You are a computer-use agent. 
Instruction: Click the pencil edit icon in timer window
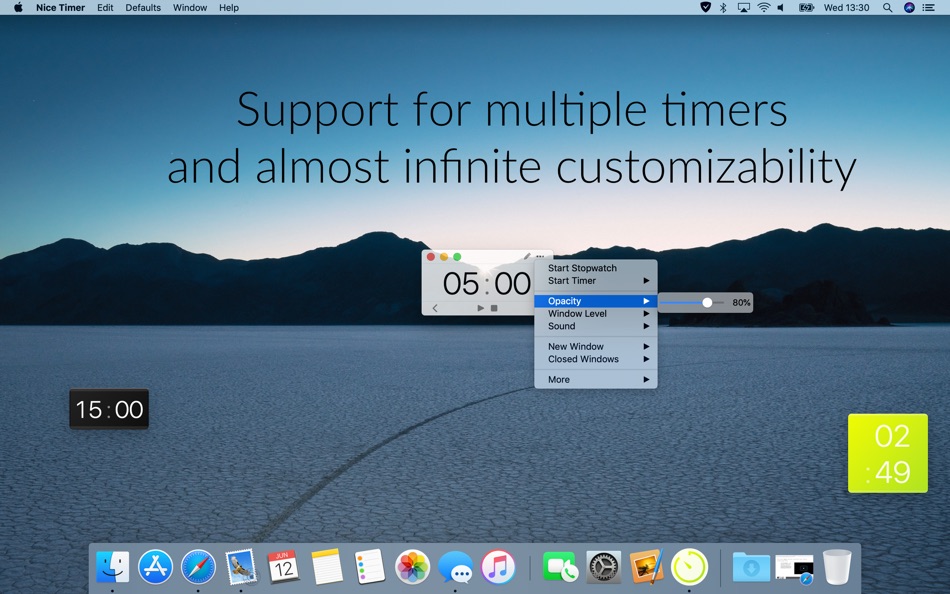(526, 257)
